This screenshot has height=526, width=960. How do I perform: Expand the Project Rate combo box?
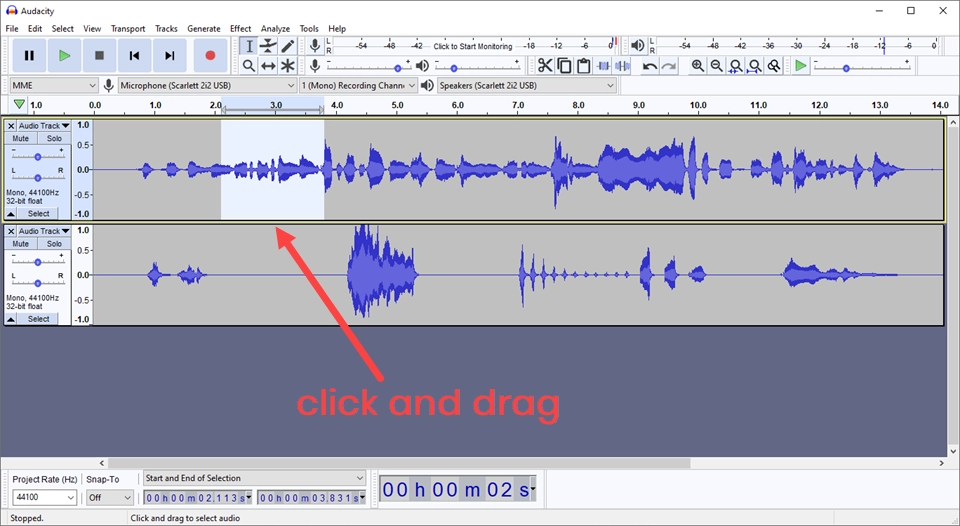tap(44, 497)
